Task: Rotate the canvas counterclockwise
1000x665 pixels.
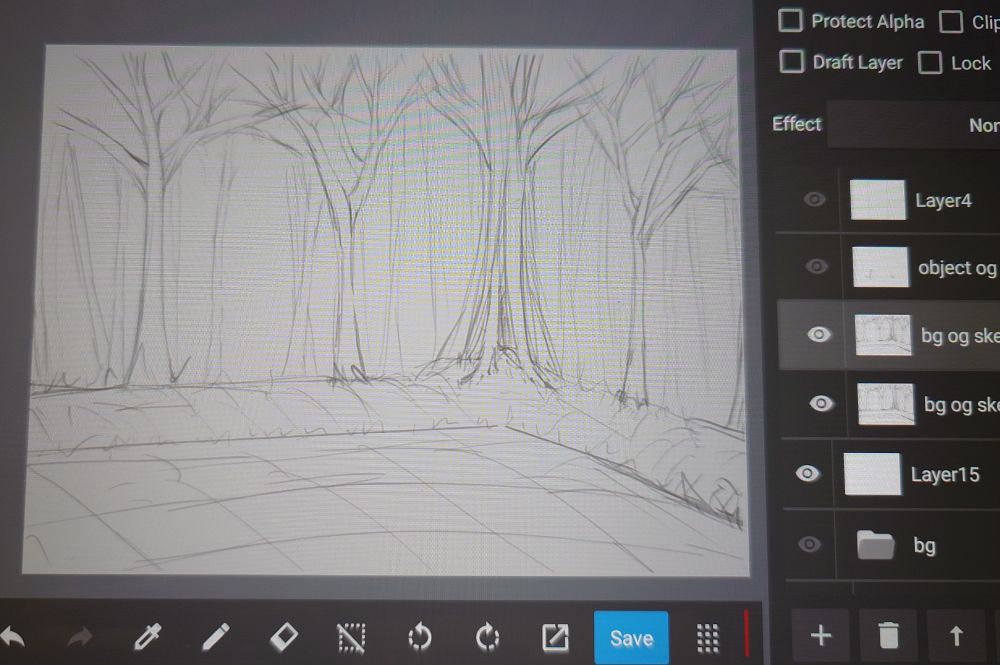Action: (420, 635)
